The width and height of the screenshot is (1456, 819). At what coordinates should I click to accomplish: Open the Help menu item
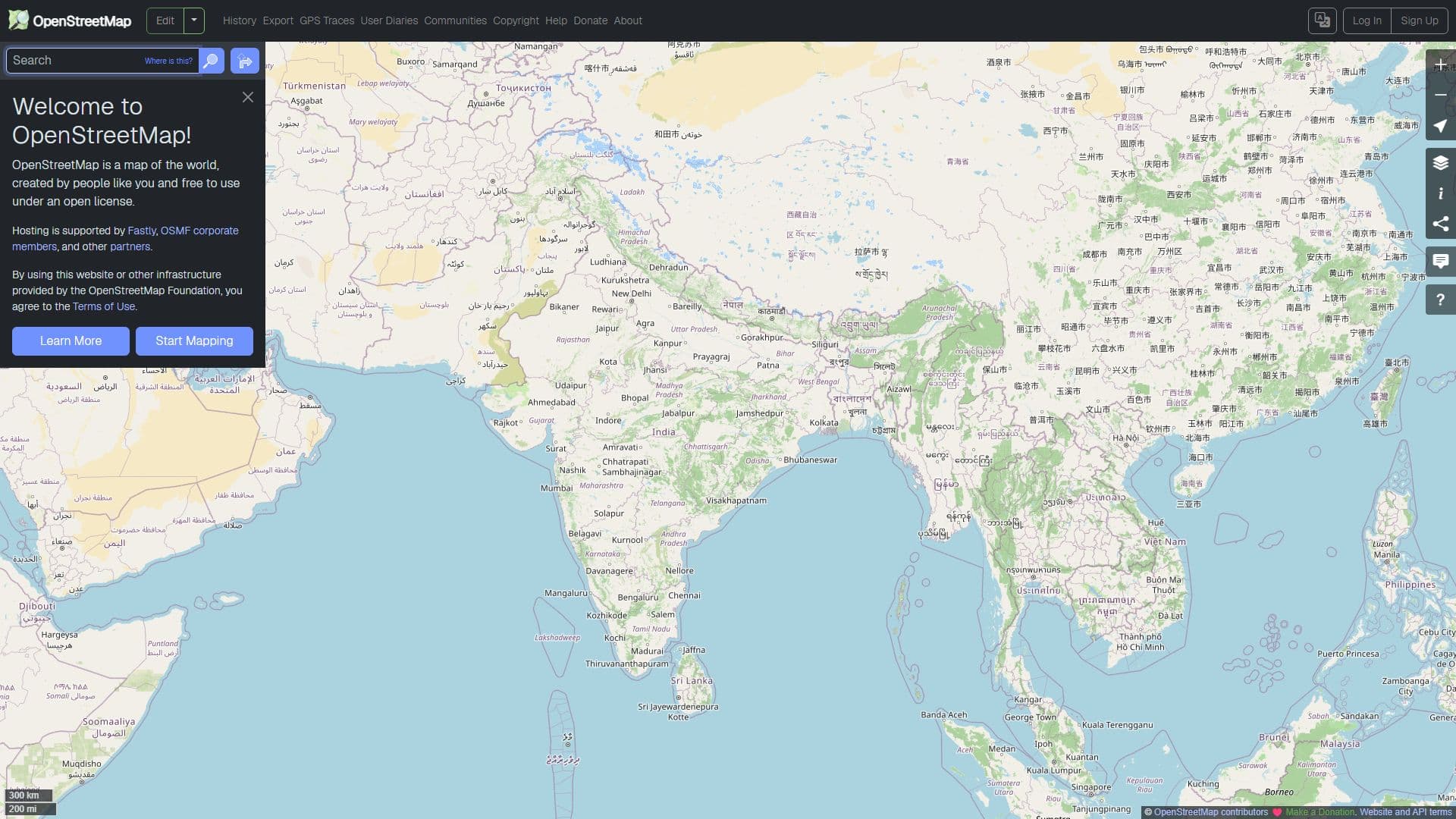pos(556,20)
